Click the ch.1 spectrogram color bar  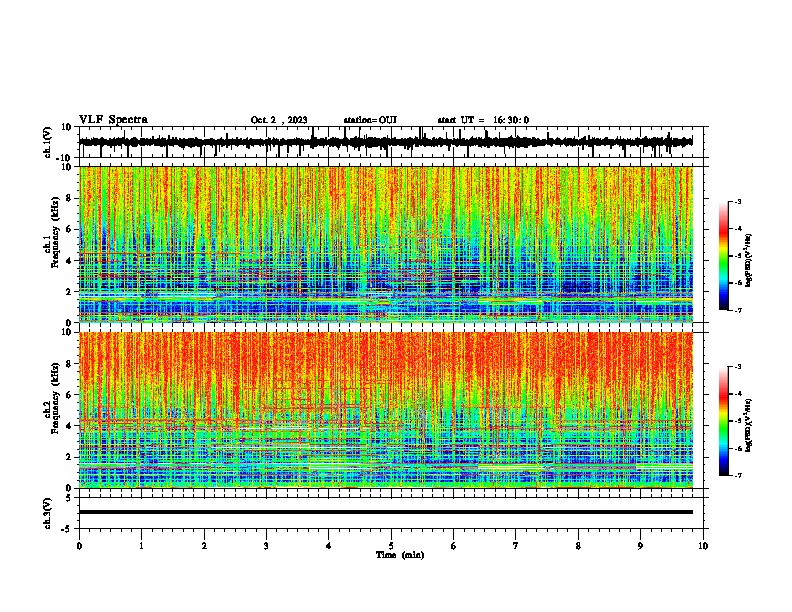(x=724, y=256)
